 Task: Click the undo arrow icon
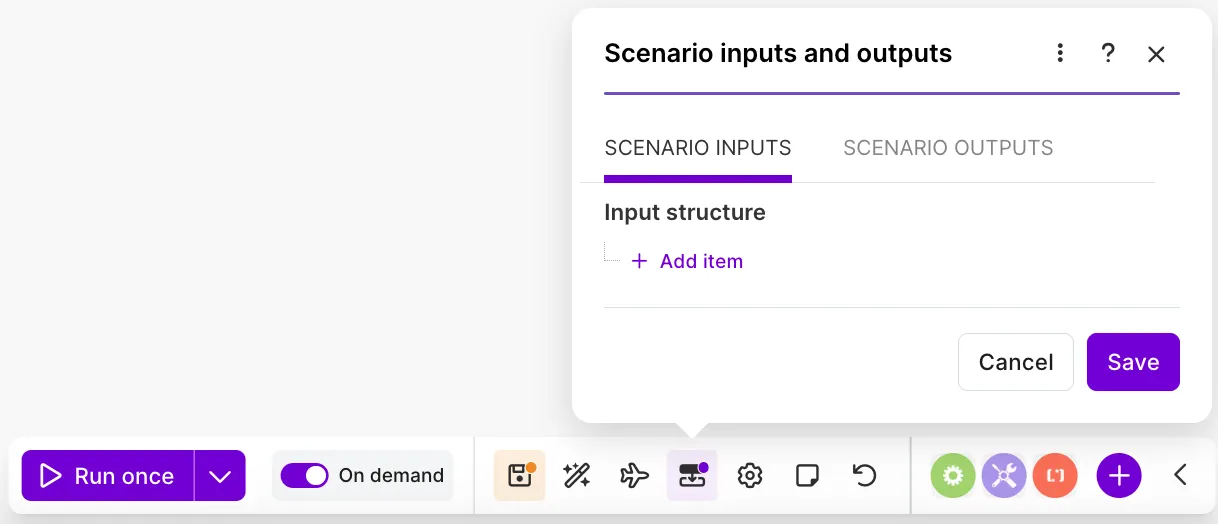coord(864,475)
